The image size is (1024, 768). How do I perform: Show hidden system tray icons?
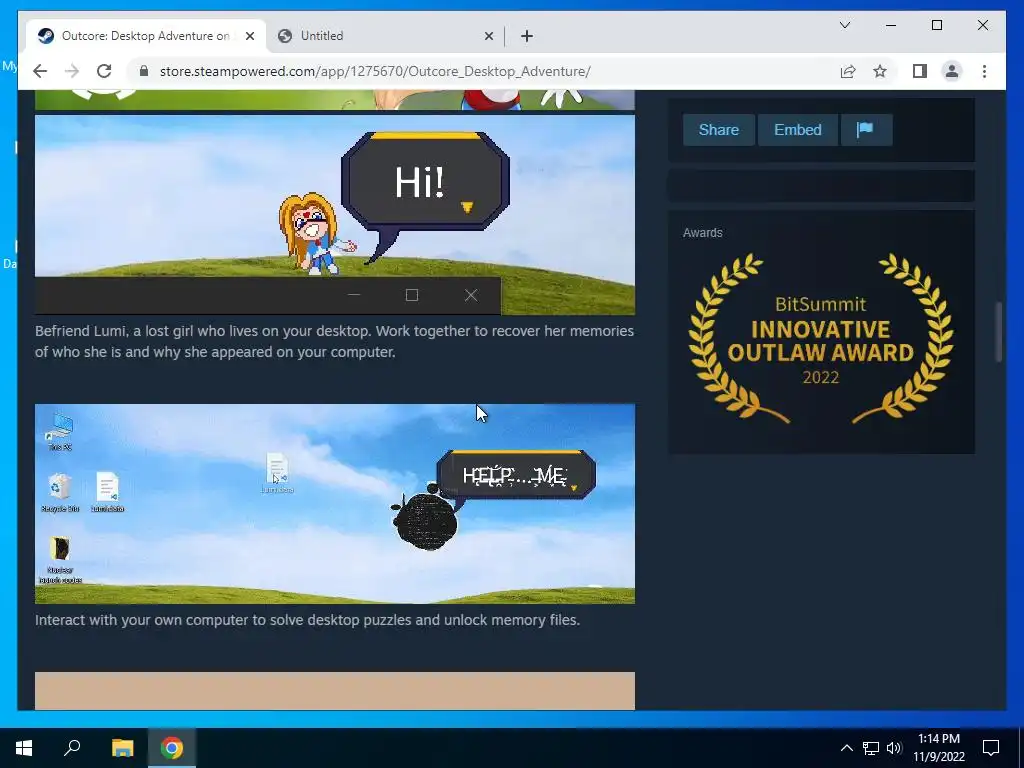click(x=846, y=748)
